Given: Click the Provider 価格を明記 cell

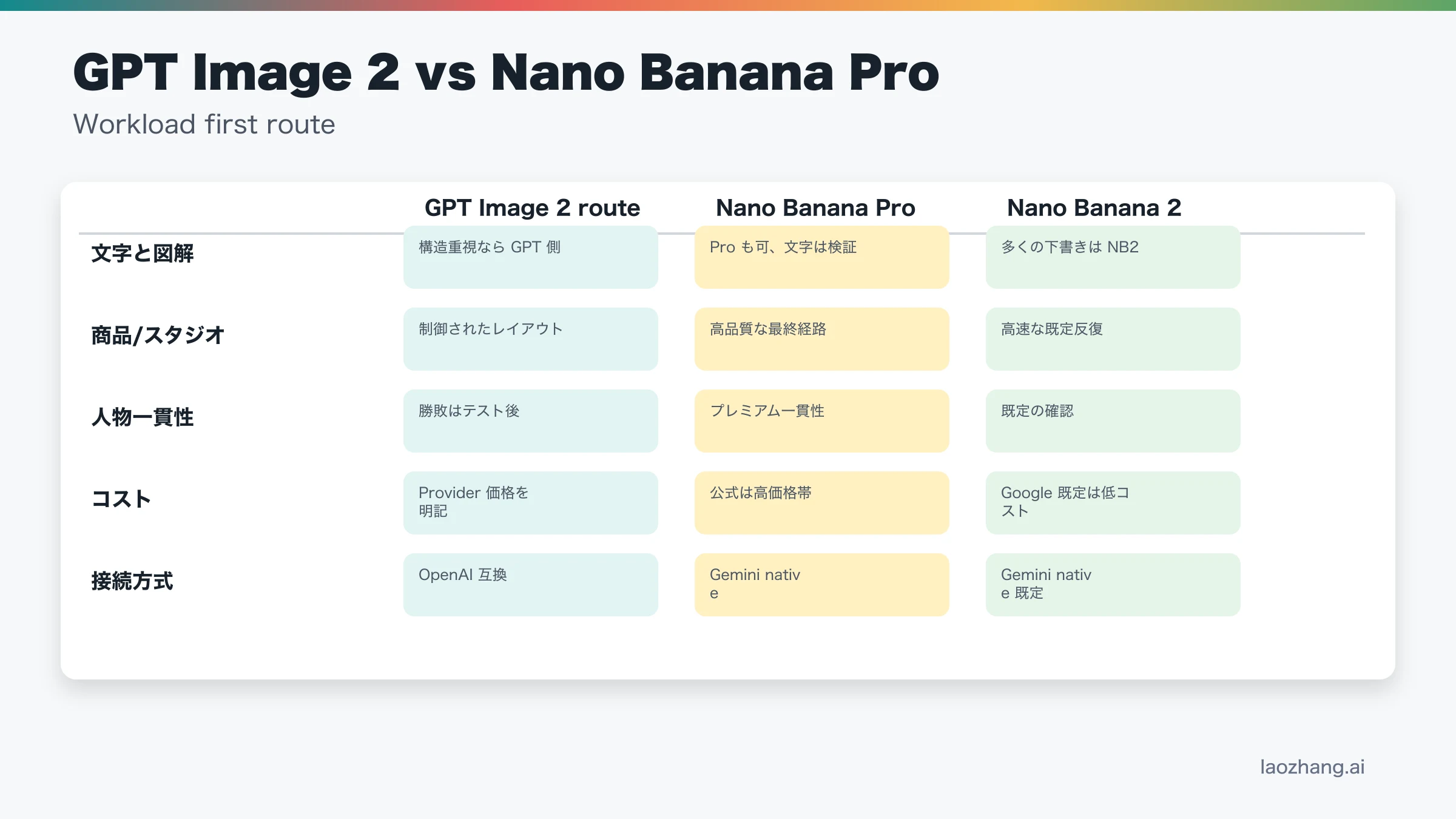Looking at the screenshot, I should coord(530,503).
